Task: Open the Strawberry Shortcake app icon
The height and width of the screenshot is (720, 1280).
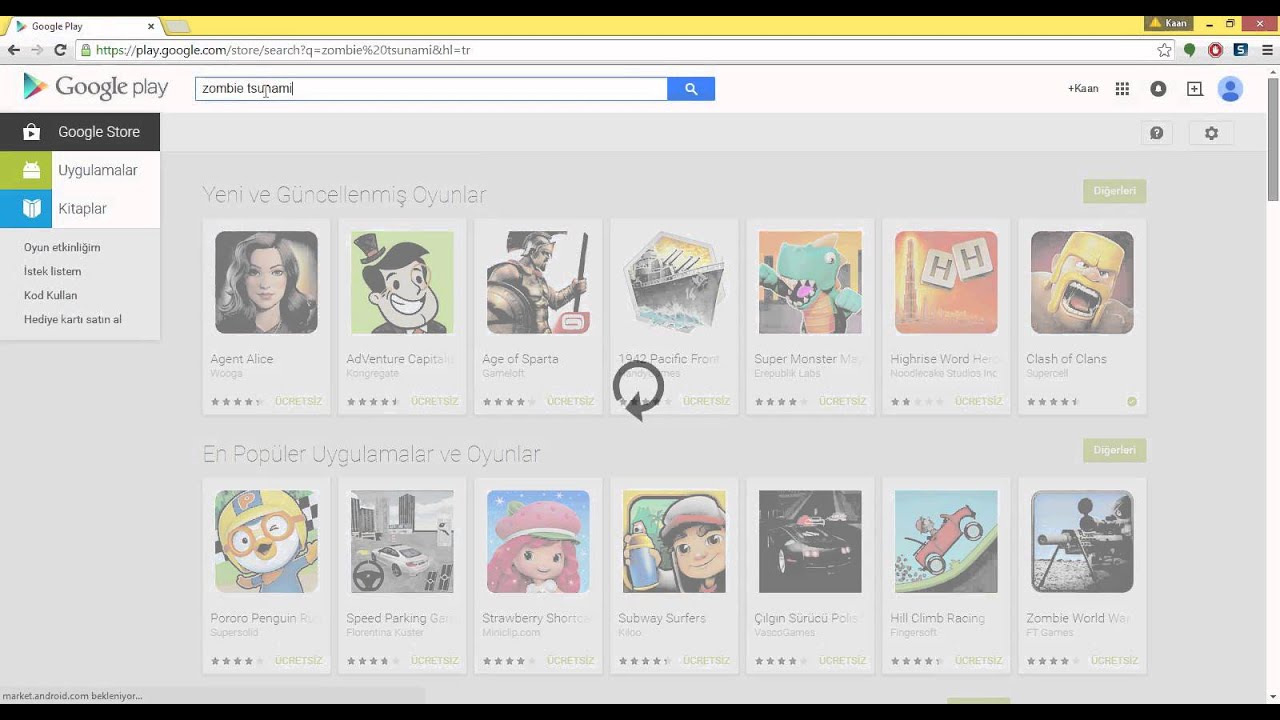Action: [538, 542]
